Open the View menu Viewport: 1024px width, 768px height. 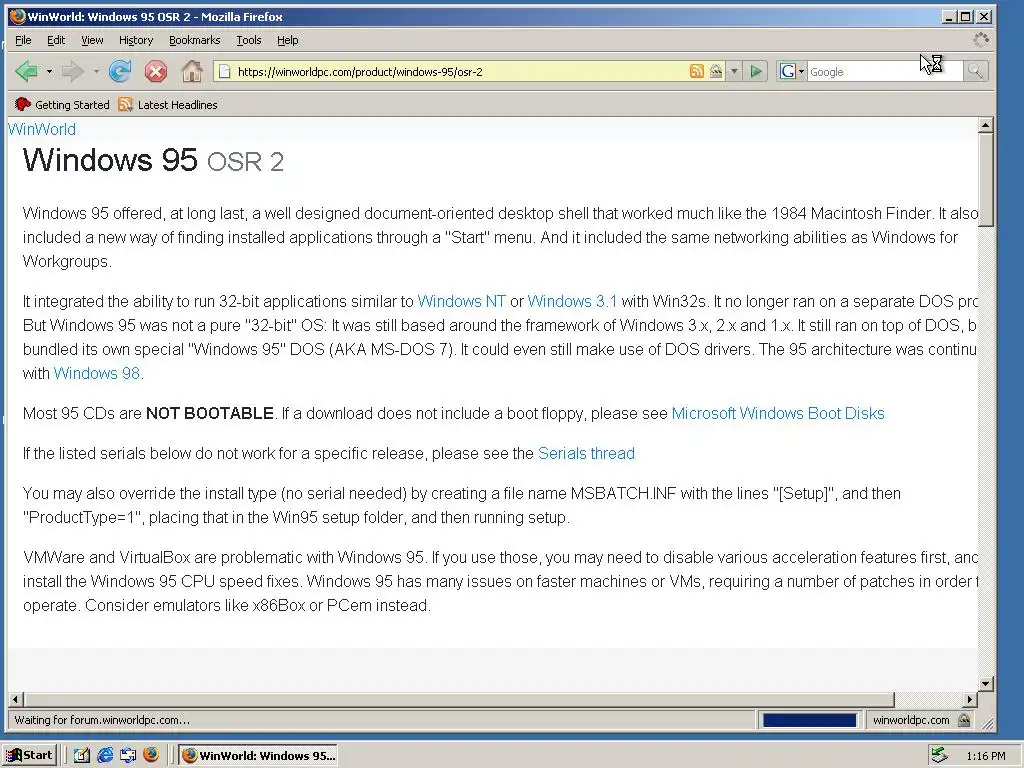coord(92,40)
